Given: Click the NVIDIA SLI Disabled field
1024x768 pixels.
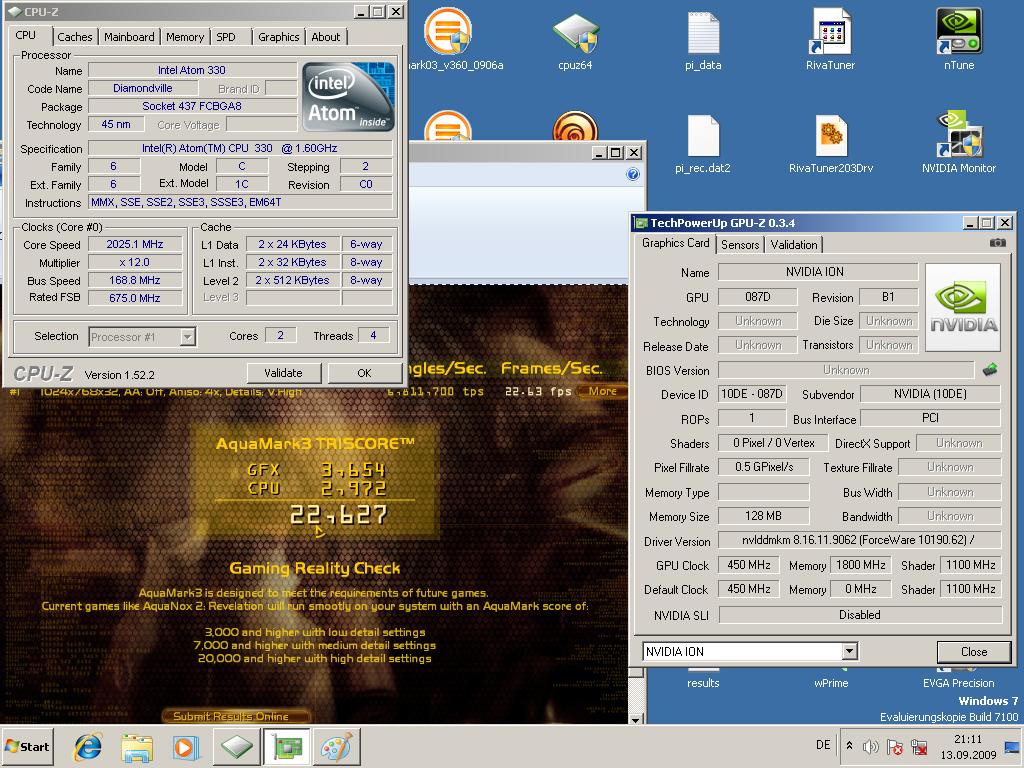Looking at the screenshot, I should point(860,615).
